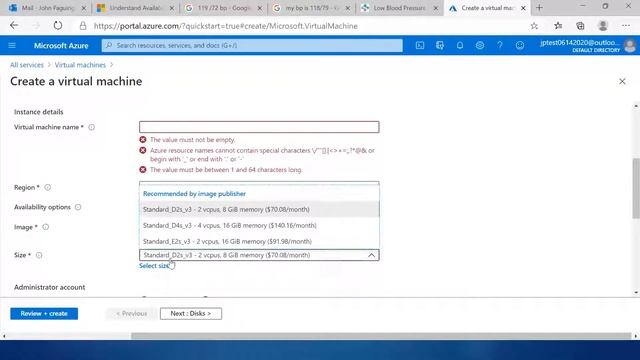Open the Directory and subscription filter icon
Viewport: 640px width, 360px height.
[440, 45]
